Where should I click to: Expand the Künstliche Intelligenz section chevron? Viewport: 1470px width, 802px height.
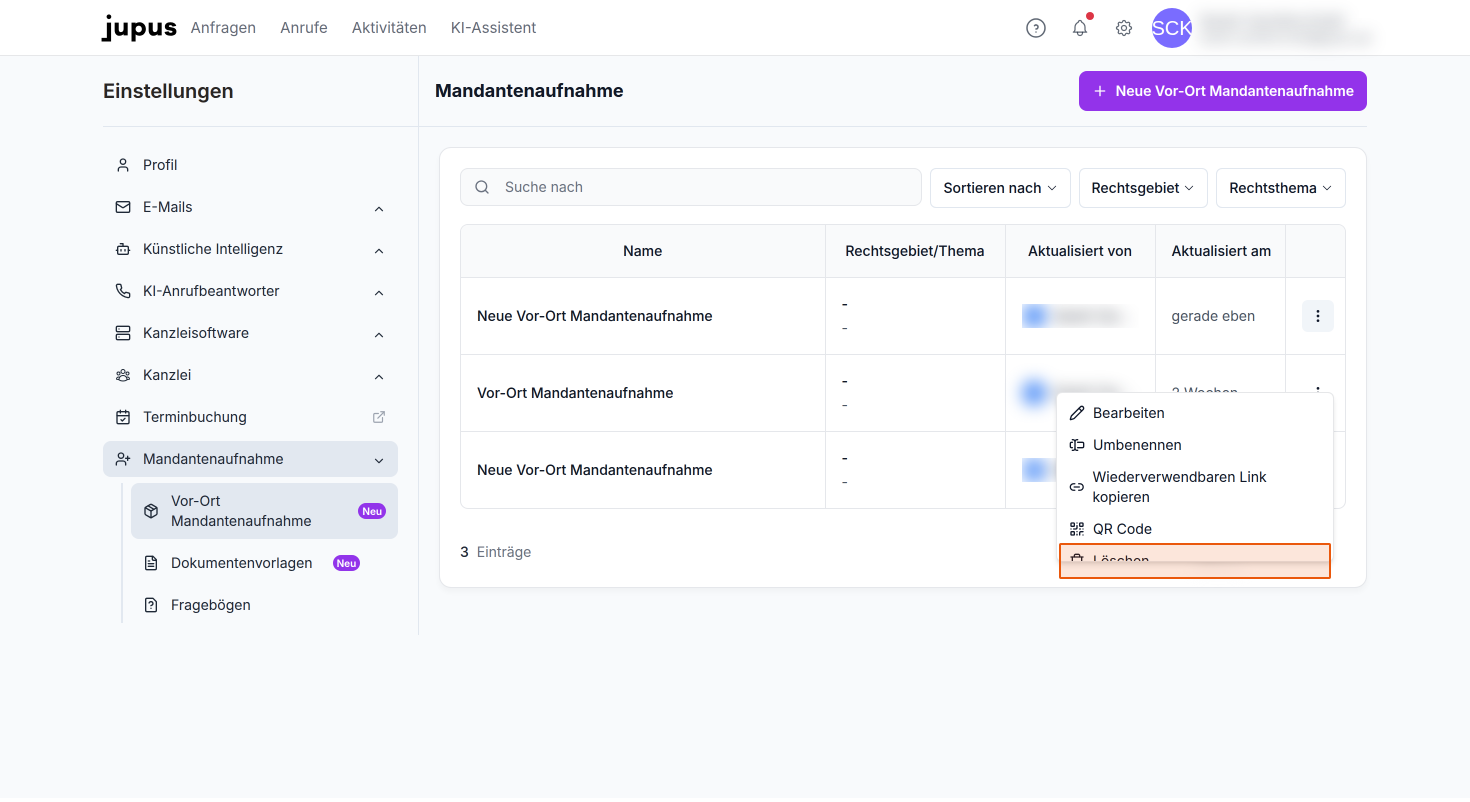379,250
